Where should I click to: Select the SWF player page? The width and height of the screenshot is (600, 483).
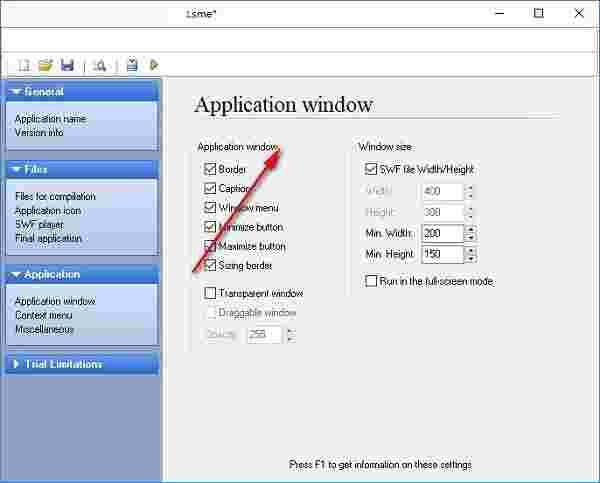(x=39, y=225)
